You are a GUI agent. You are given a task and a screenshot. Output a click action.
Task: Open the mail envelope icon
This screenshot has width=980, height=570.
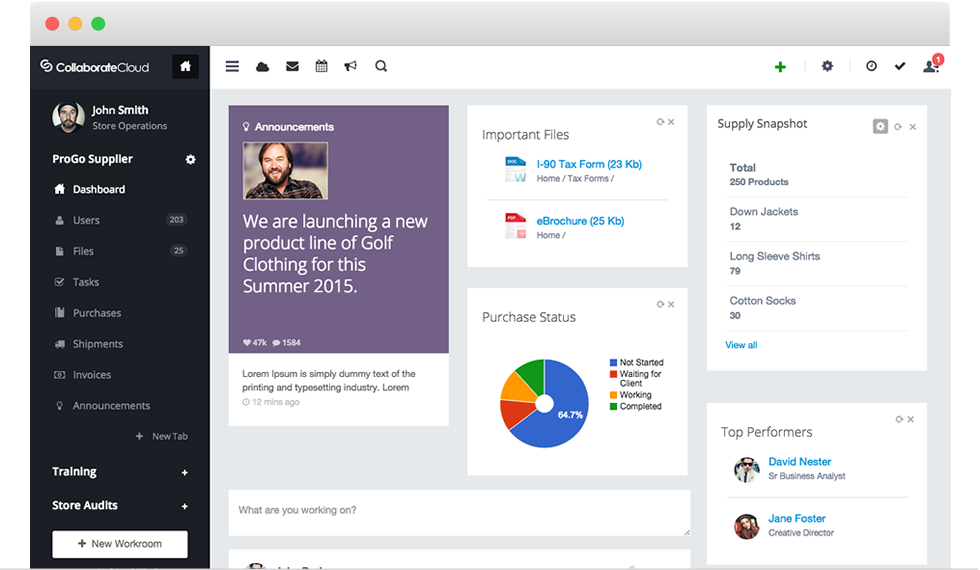pyautogui.click(x=292, y=66)
